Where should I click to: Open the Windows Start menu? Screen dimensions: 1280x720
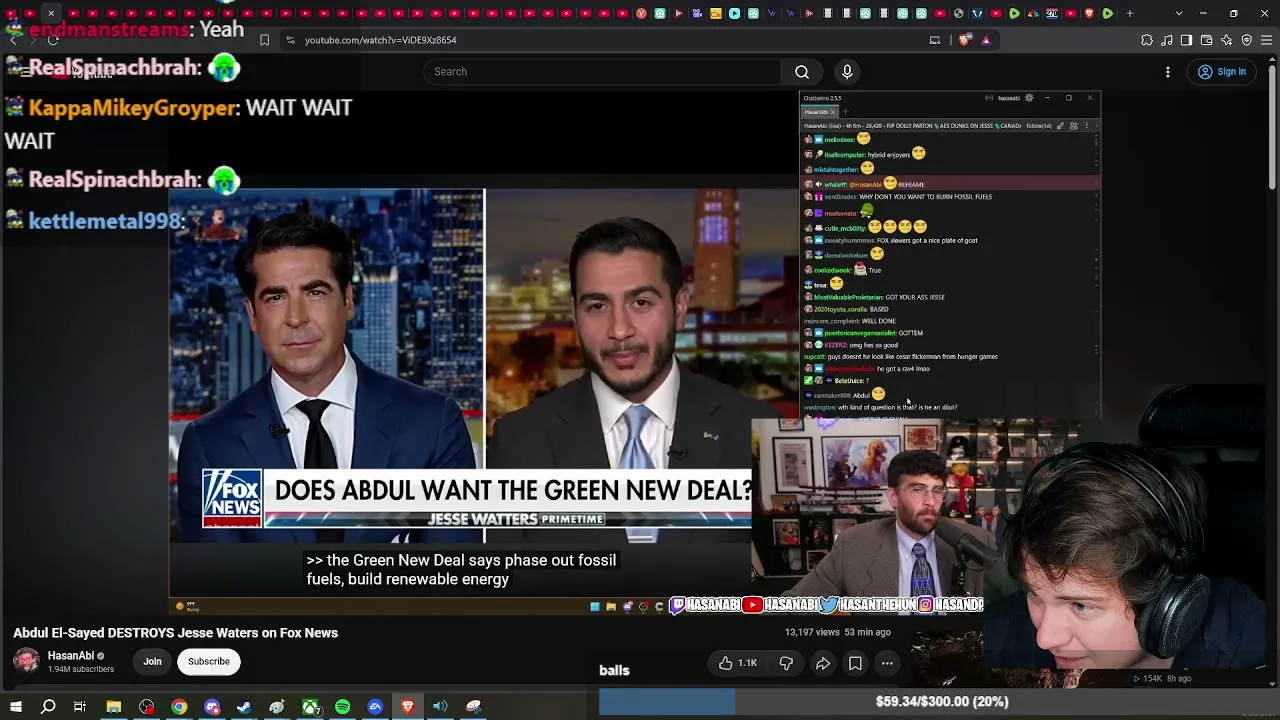[x=16, y=707]
